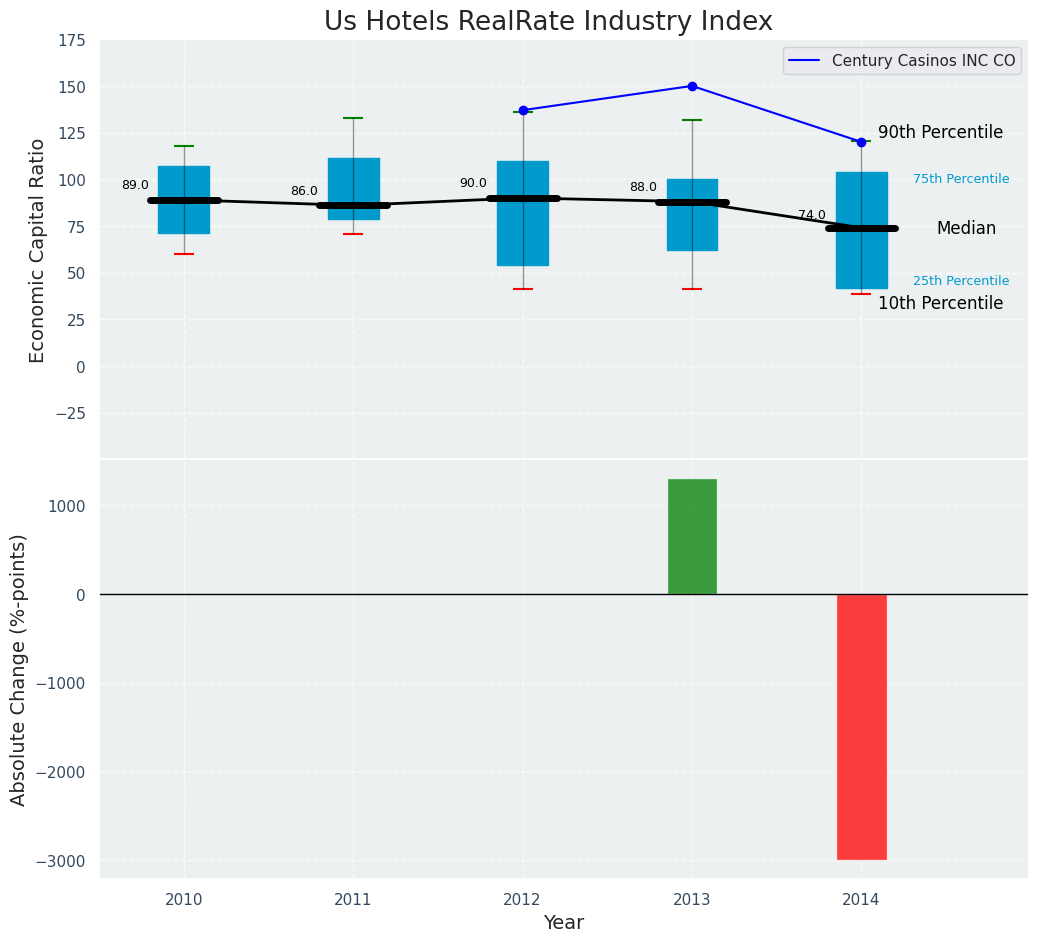Screen dimensions: 1039x942
Task: Select the Economic Capital Ratio axis label
Action: coord(38,250)
